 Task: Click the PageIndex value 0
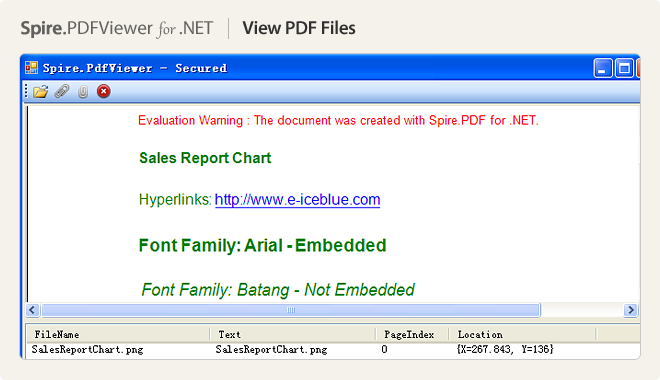point(384,350)
